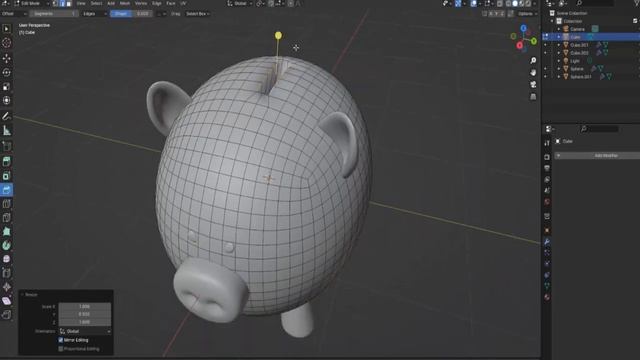This screenshot has width=640, height=360.
Task: Check the Proportional Editing checkbox
Action: (61, 349)
